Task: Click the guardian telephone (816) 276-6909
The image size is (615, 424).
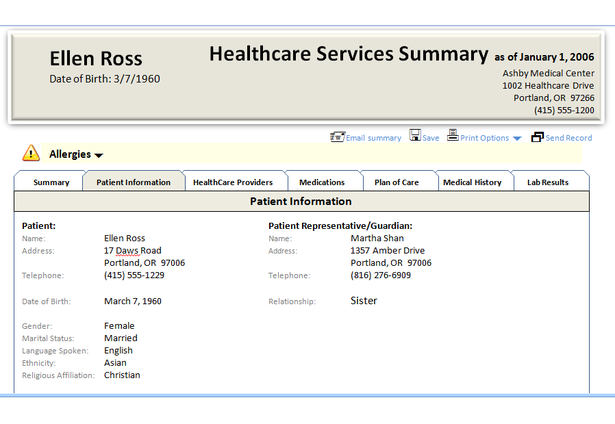Action: [380, 275]
